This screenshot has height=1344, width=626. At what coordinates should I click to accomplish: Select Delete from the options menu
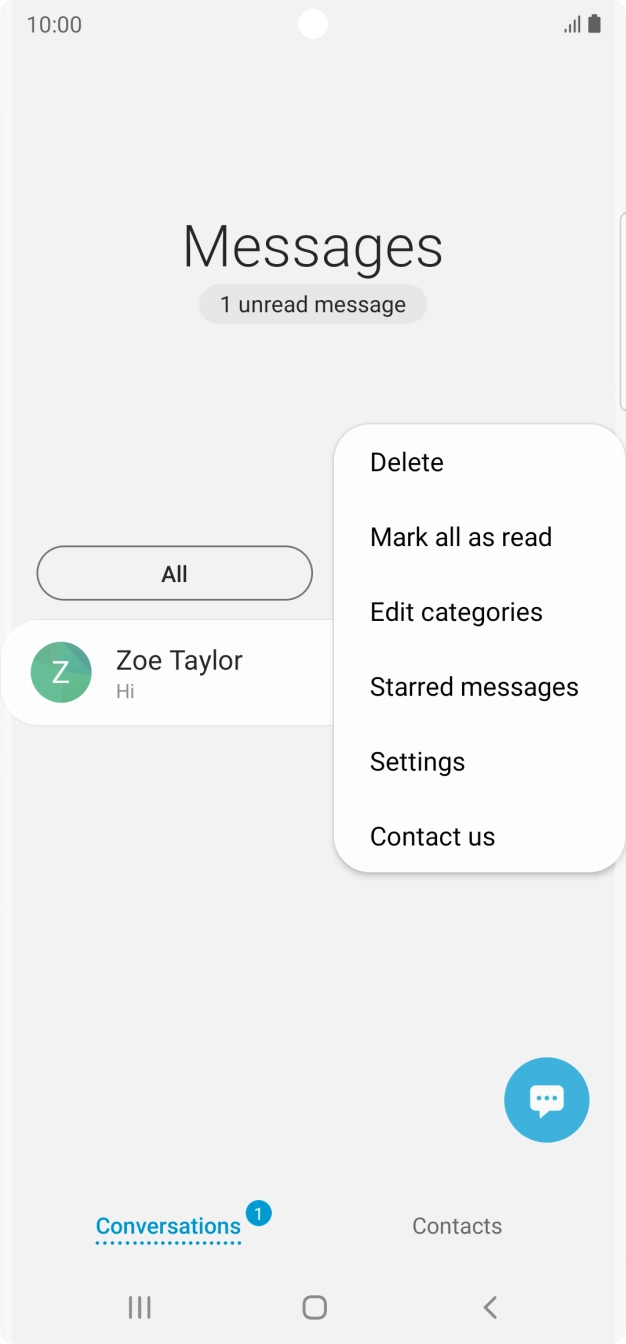(407, 462)
